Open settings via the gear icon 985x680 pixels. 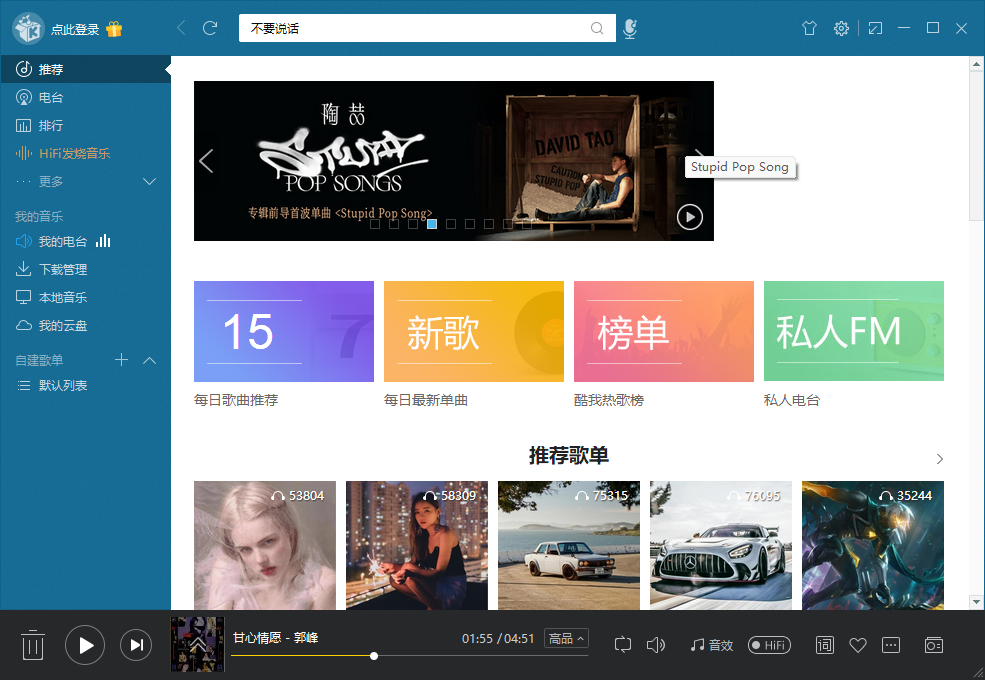(x=841, y=29)
